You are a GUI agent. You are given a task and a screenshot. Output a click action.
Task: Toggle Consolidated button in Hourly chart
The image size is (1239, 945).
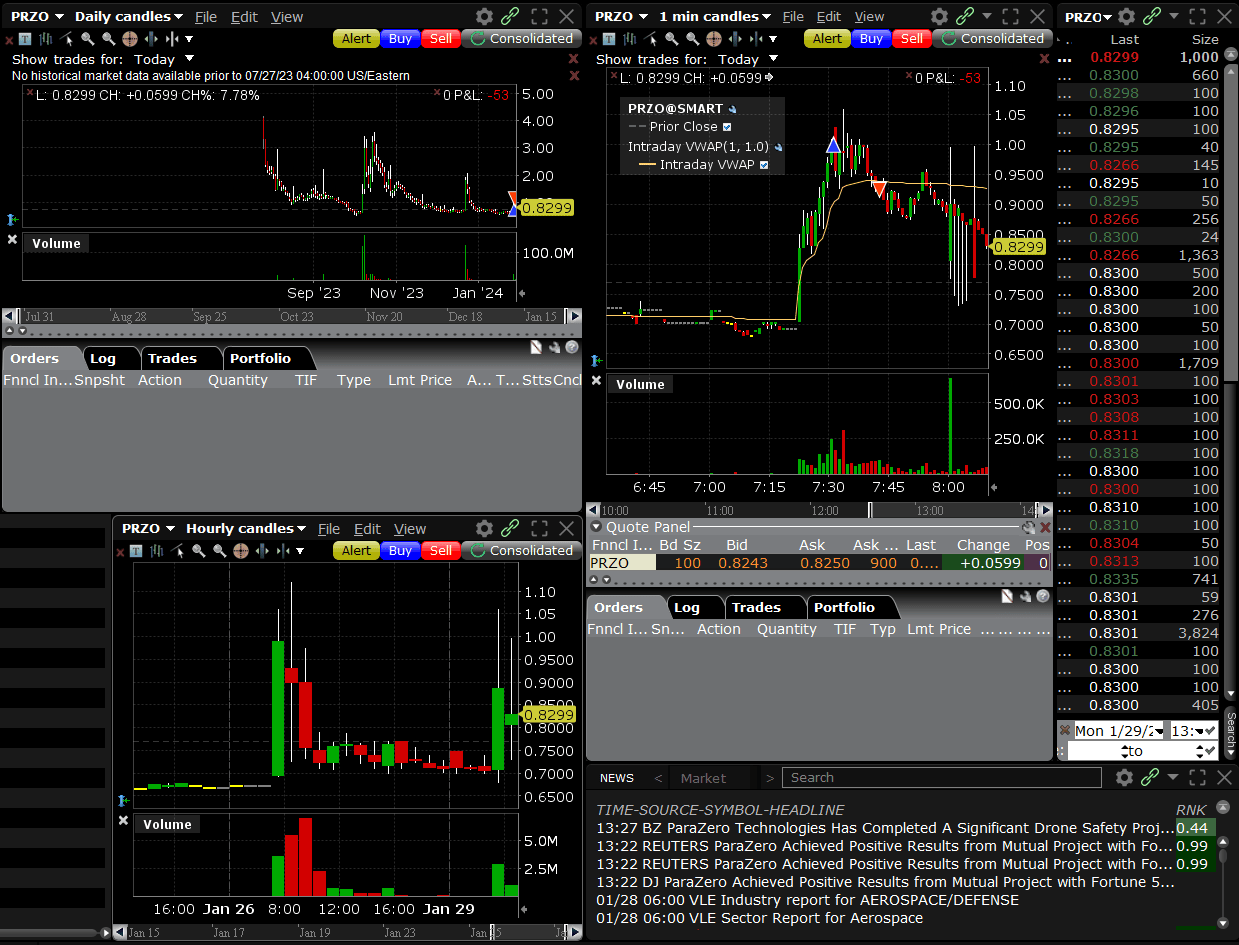pyautogui.click(x=521, y=550)
